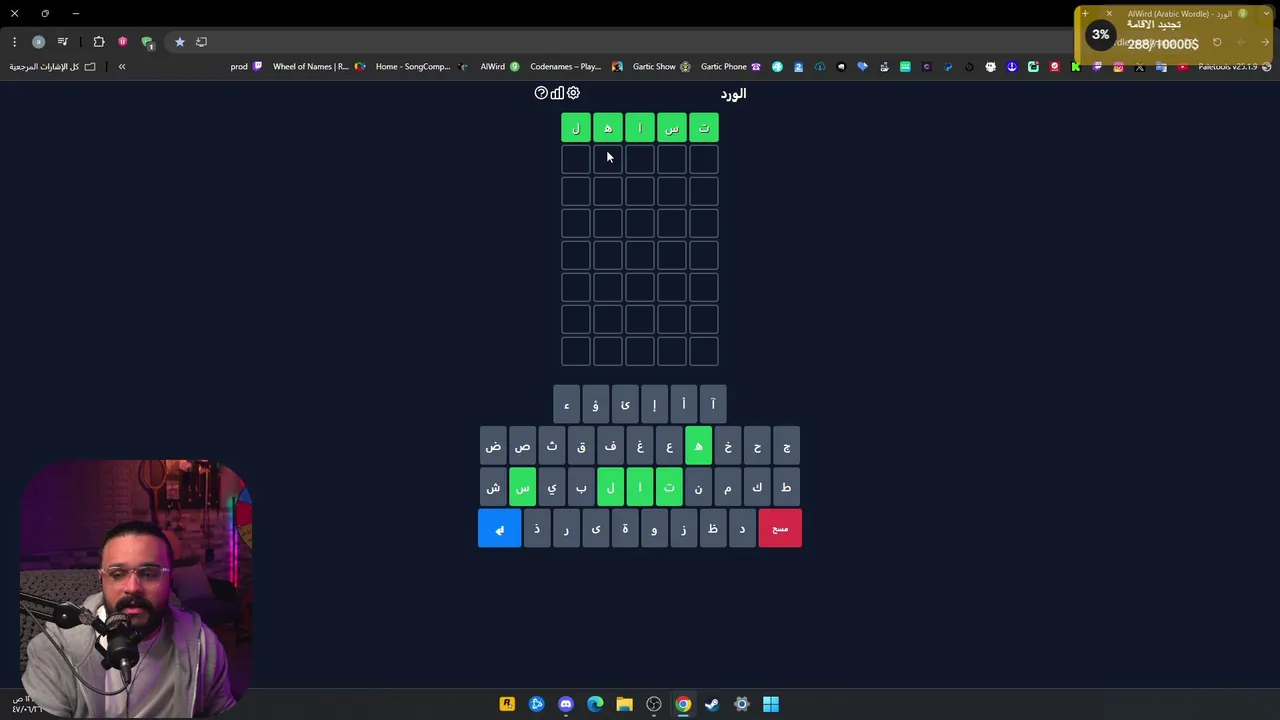This screenshot has height=720, width=1280.
Task: Tap the ء hamza key
Action: click(x=566, y=404)
